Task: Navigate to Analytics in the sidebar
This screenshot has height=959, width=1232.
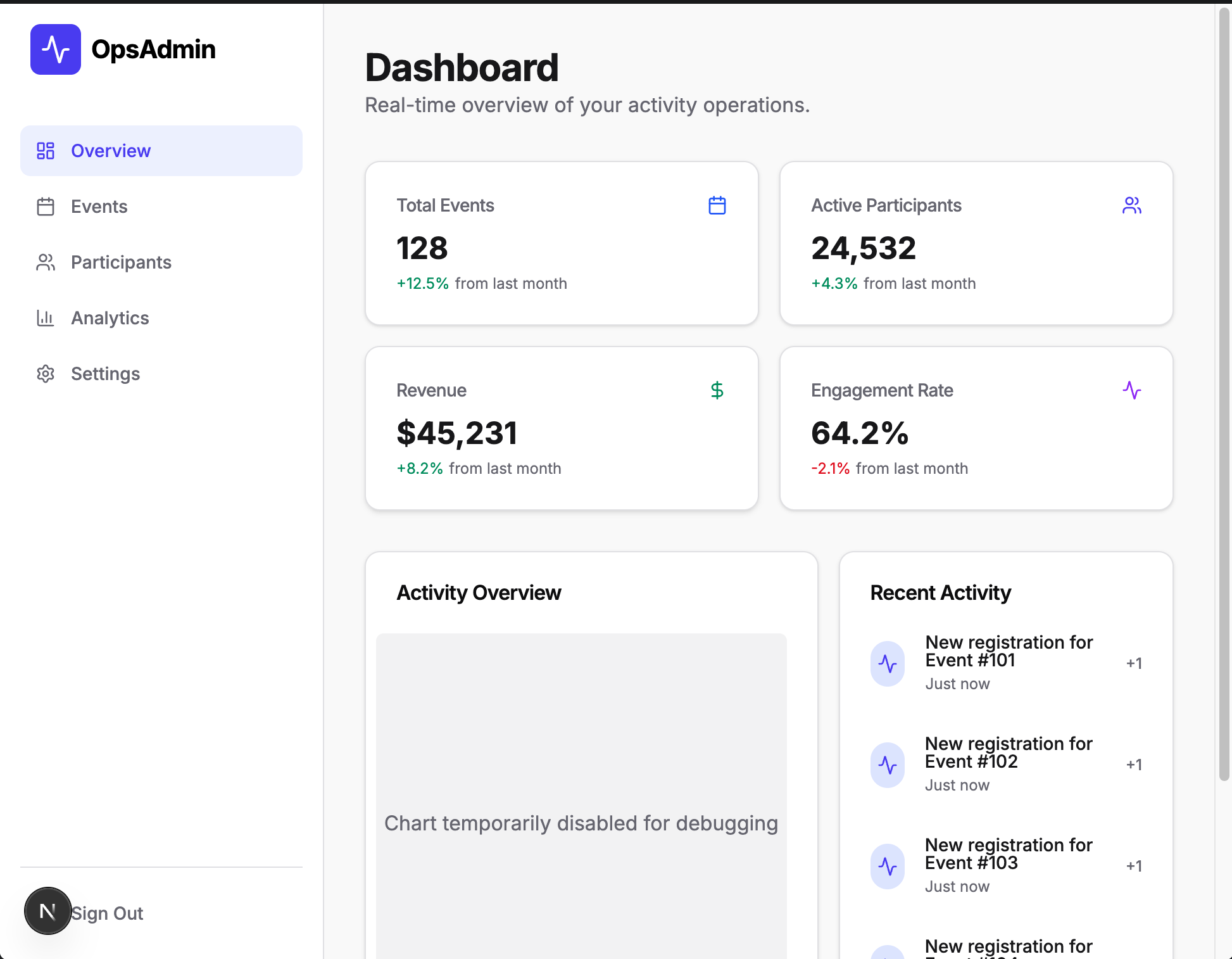Action: click(x=110, y=318)
